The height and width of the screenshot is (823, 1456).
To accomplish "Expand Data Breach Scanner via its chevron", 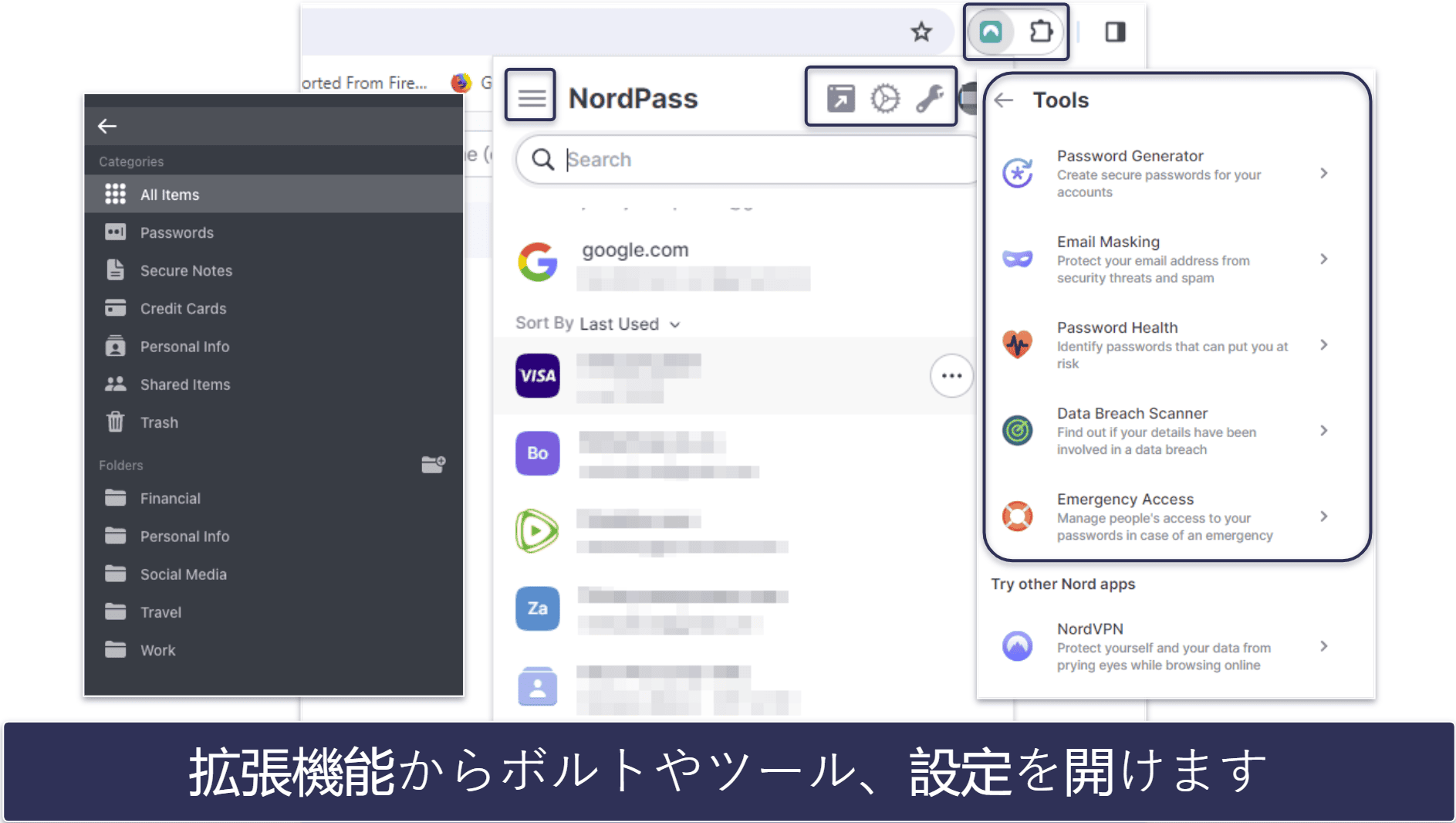I will 1324,430.
